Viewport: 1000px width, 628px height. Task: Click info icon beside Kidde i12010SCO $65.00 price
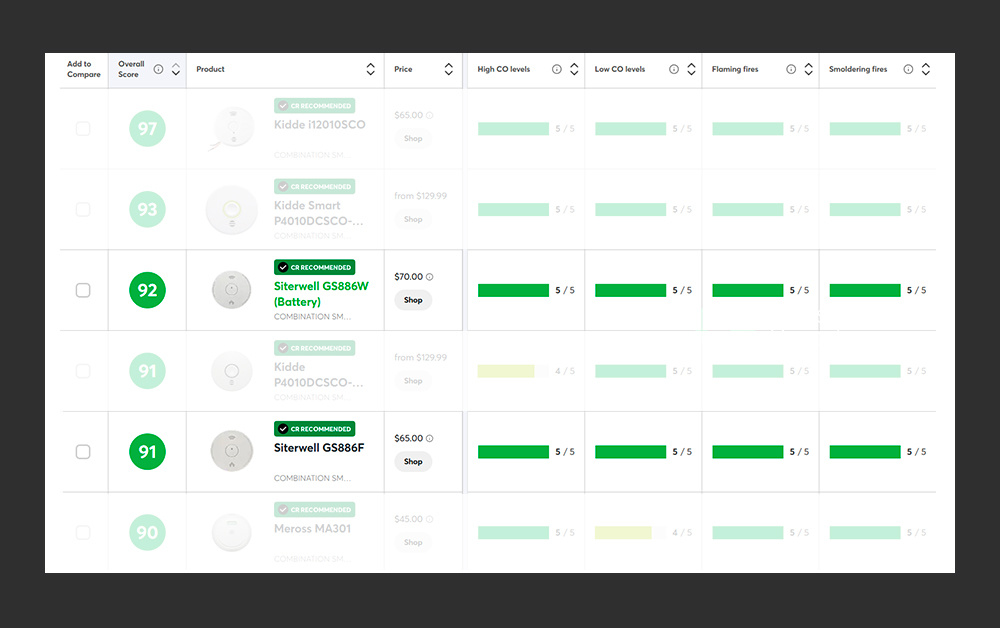pyautogui.click(x=430, y=115)
